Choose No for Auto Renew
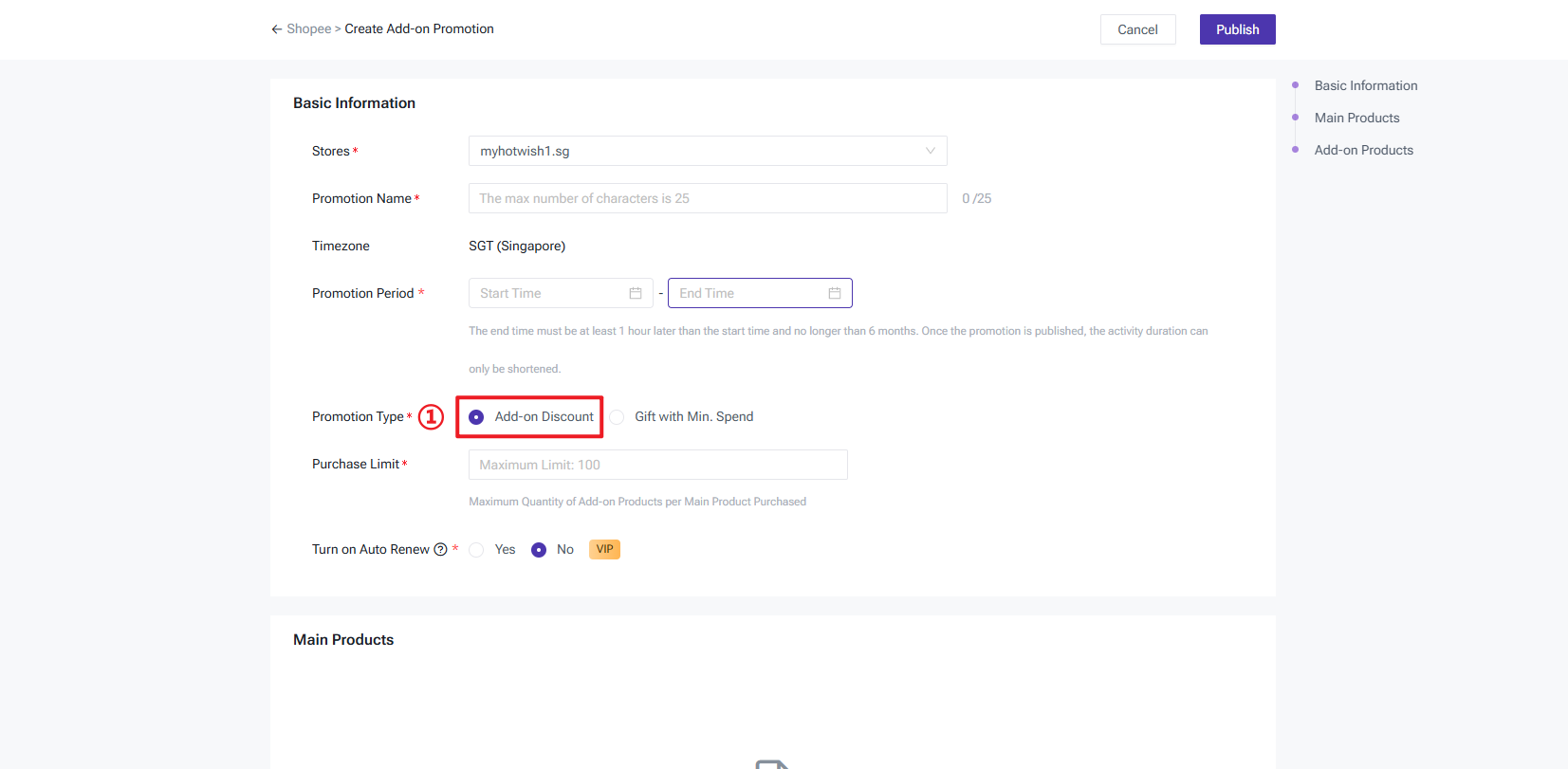1568x769 pixels. click(x=539, y=550)
